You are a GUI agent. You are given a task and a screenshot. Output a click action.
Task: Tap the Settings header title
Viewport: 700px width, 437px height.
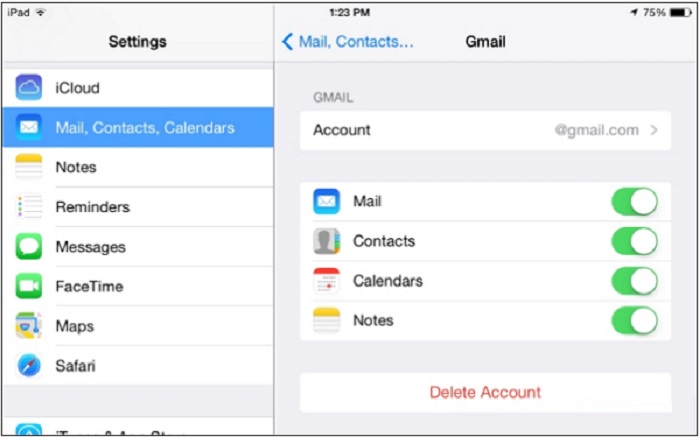(138, 42)
